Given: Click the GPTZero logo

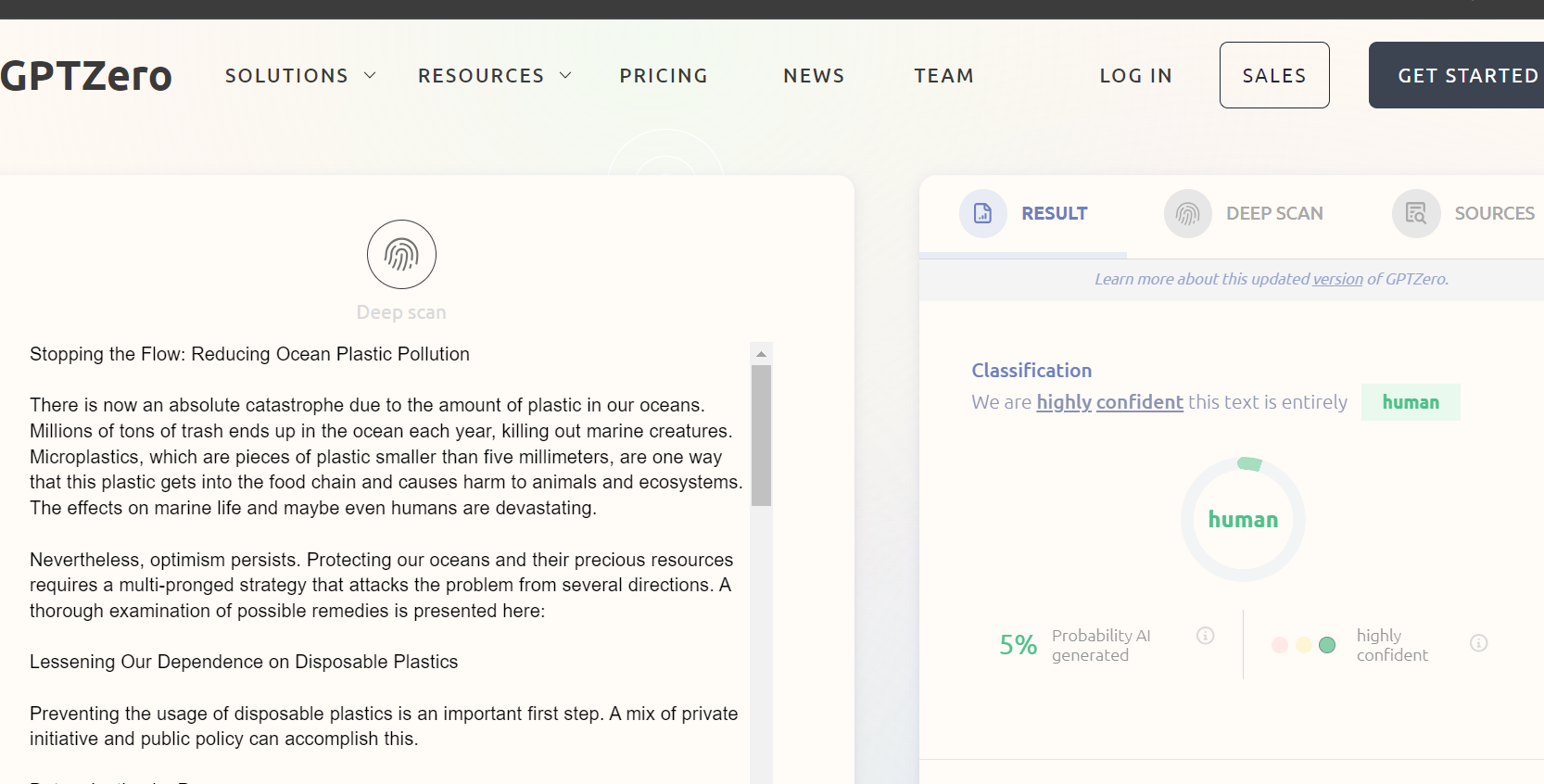Looking at the screenshot, I should click(86, 75).
